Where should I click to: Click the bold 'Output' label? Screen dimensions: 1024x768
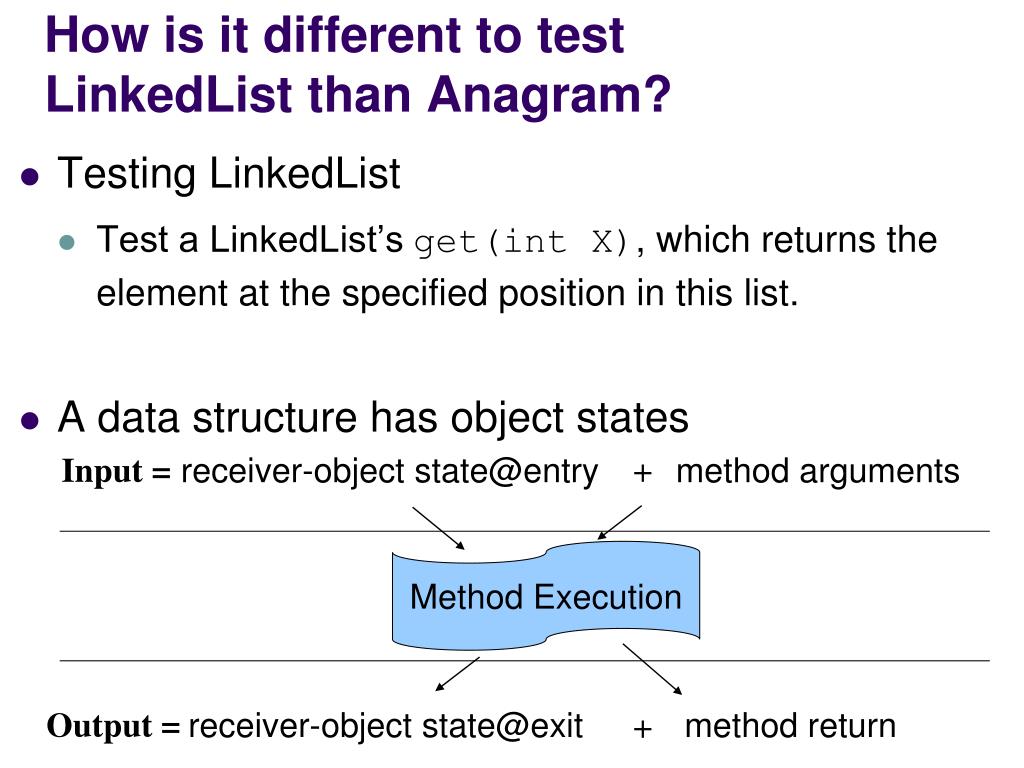(x=99, y=726)
